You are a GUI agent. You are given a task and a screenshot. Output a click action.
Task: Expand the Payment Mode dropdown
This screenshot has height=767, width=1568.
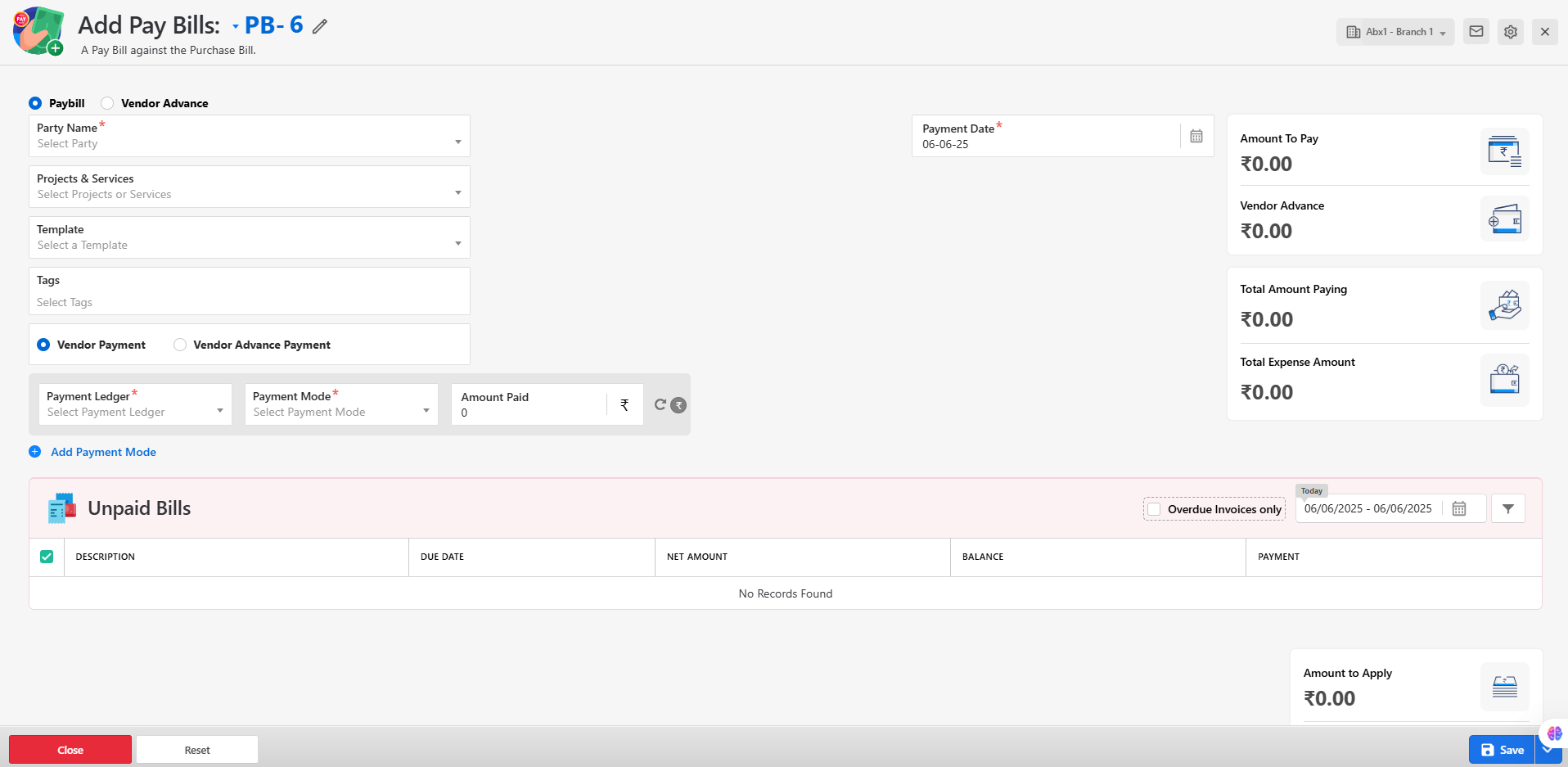click(x=341, y=404)
